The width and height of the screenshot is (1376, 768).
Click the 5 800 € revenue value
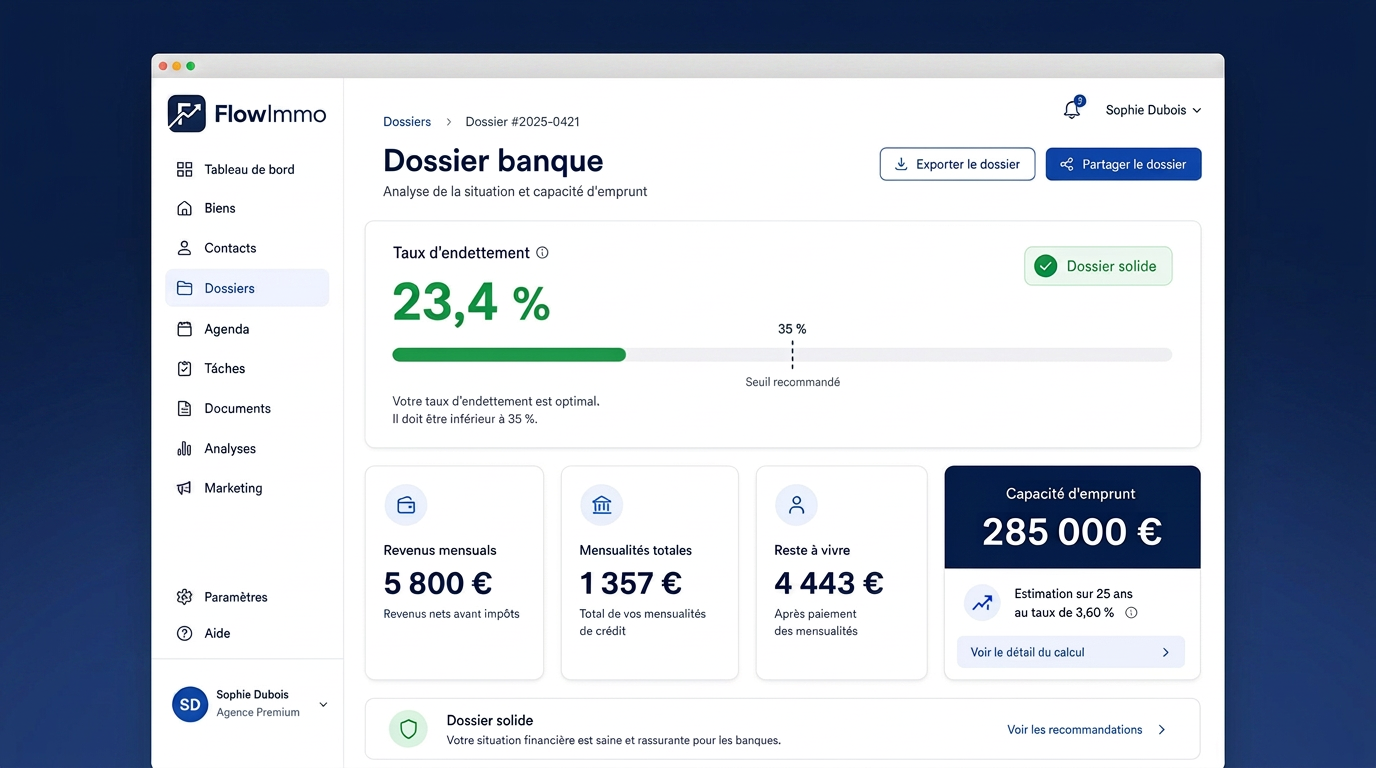438,583
